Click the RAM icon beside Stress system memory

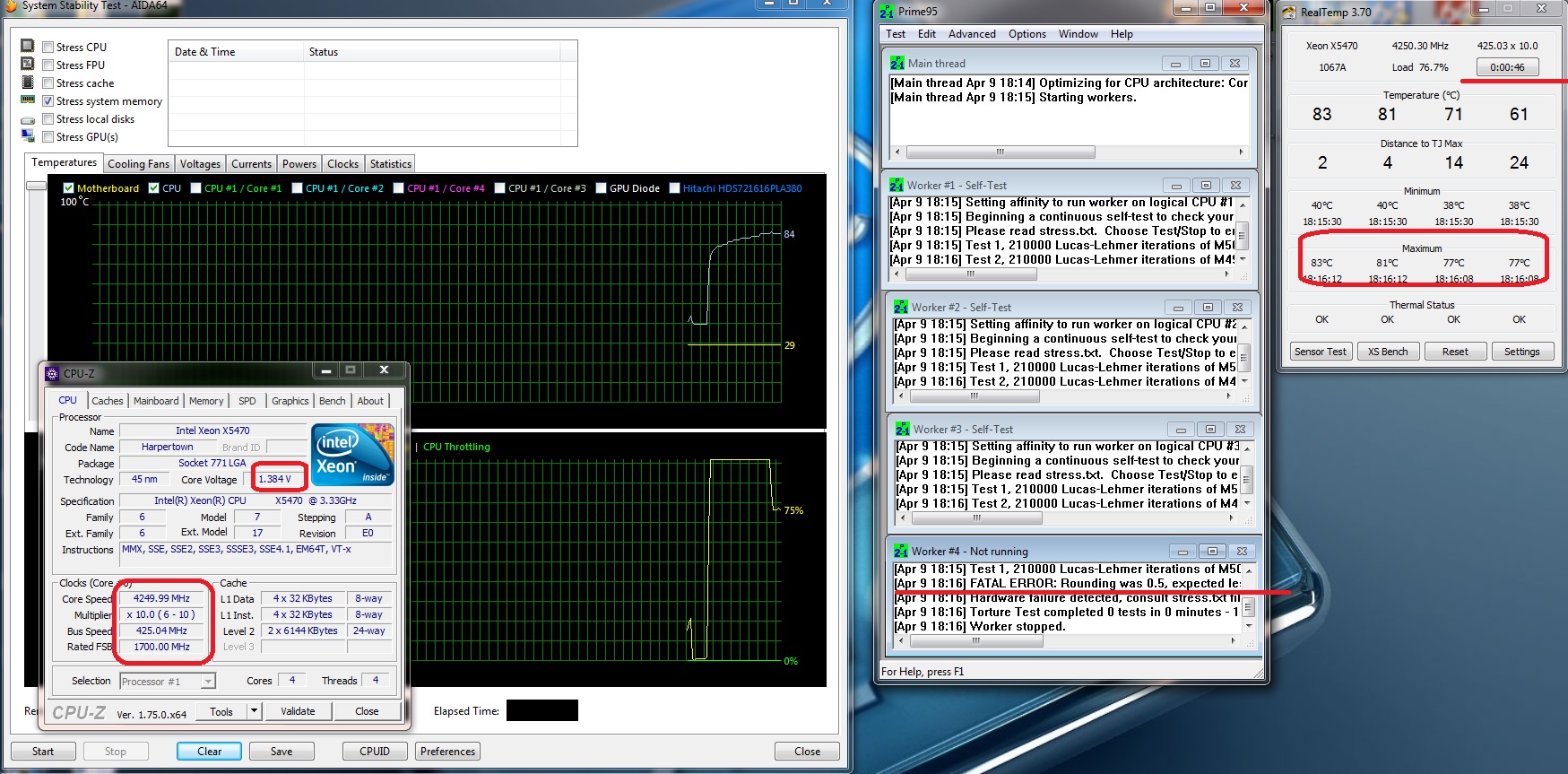[x=27, y=100]
